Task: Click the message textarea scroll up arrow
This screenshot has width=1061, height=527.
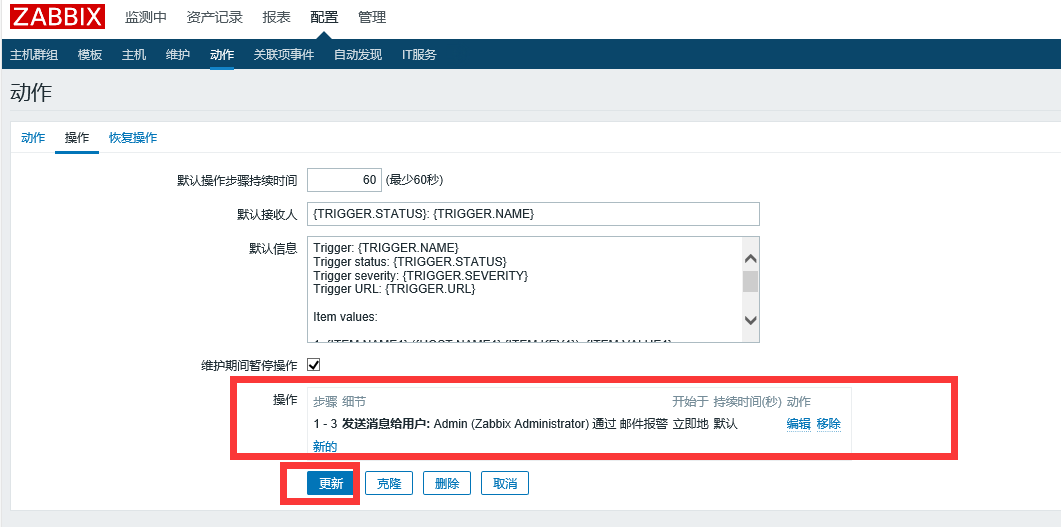Action: [750, 259]
